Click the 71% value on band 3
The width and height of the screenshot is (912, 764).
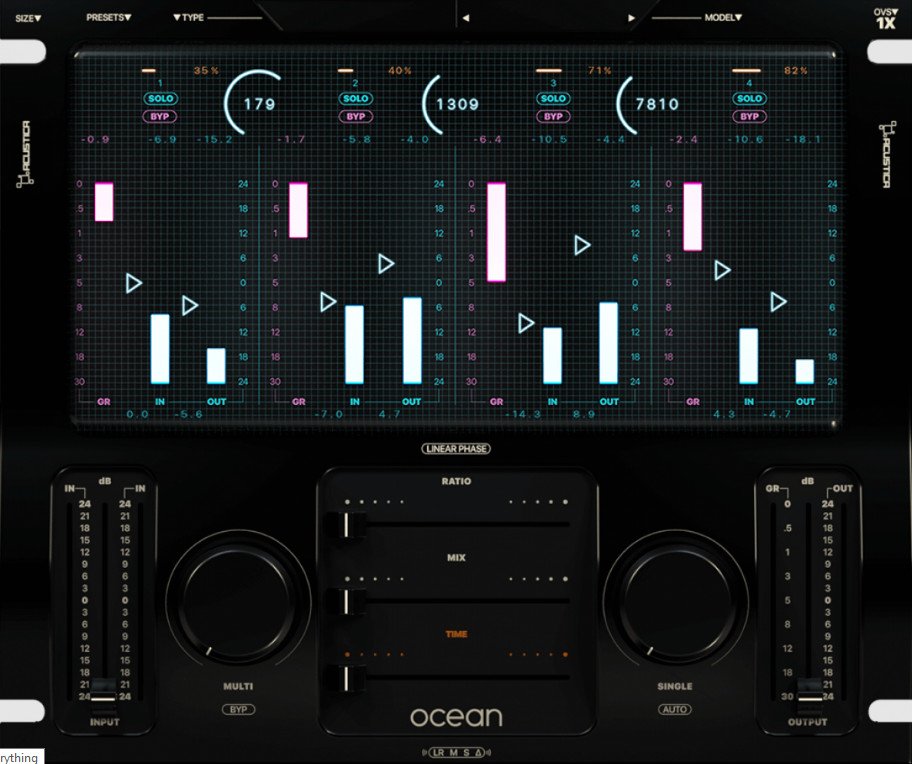tap(600, 71)
